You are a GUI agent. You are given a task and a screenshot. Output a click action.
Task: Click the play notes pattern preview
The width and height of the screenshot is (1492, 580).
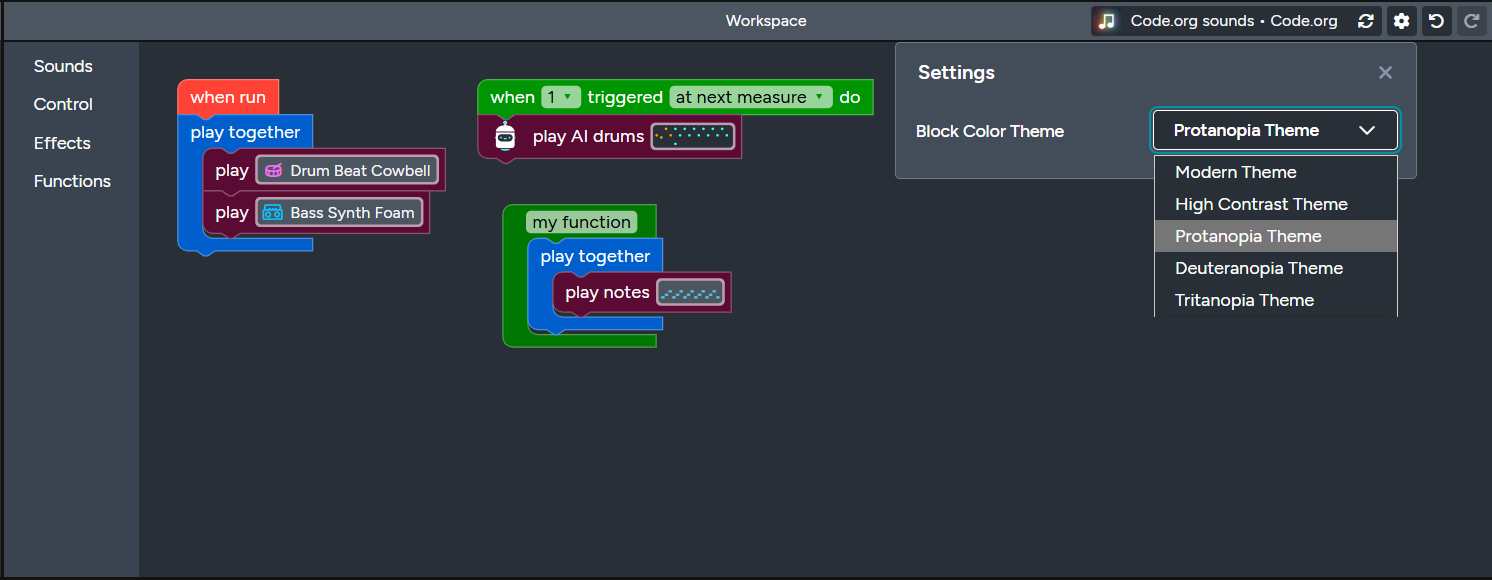pyautogui.click(x=691, y=292)
